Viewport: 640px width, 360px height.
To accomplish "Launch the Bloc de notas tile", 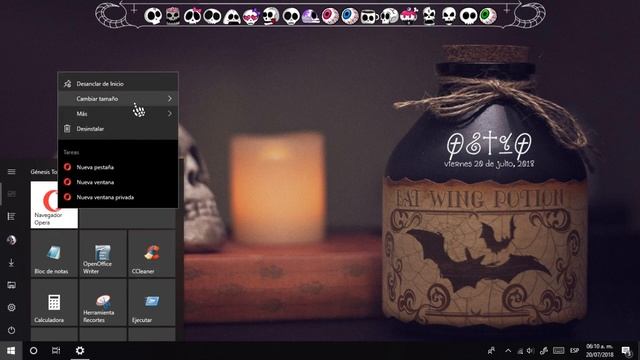I will pos(54,253).
